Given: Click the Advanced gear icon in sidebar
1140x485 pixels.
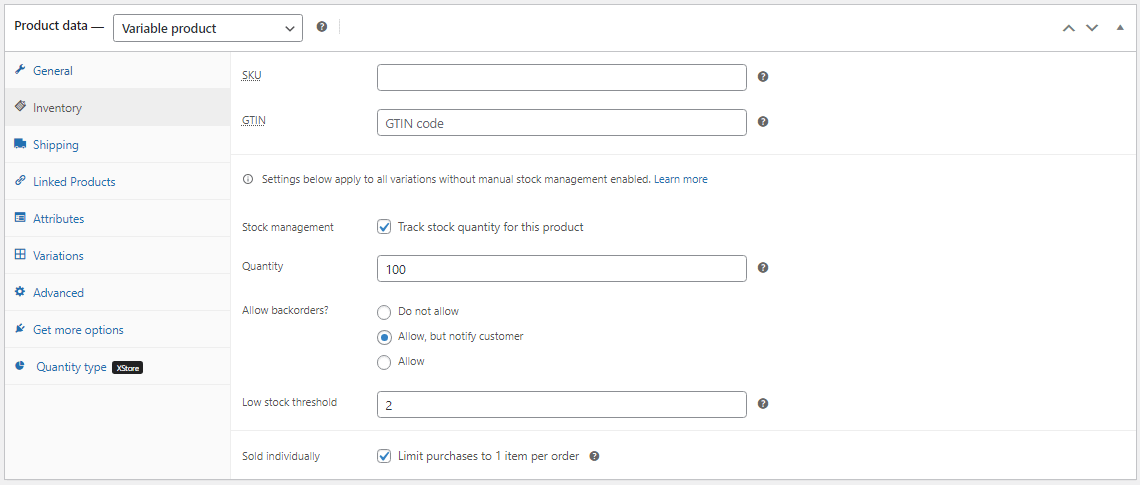Looking at the screenshot, I should click(x=20, y=292).
